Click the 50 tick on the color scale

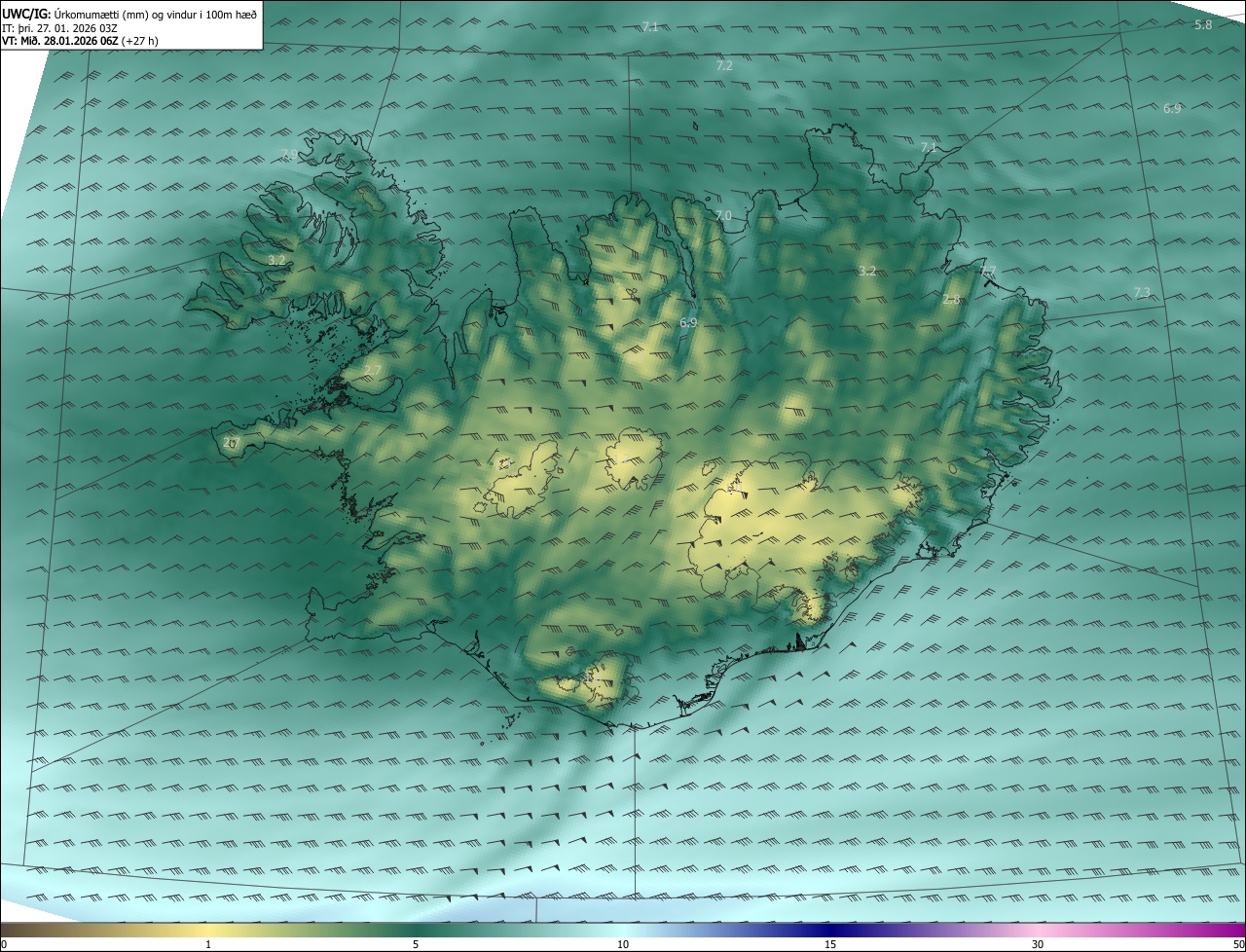point(1238,944)
